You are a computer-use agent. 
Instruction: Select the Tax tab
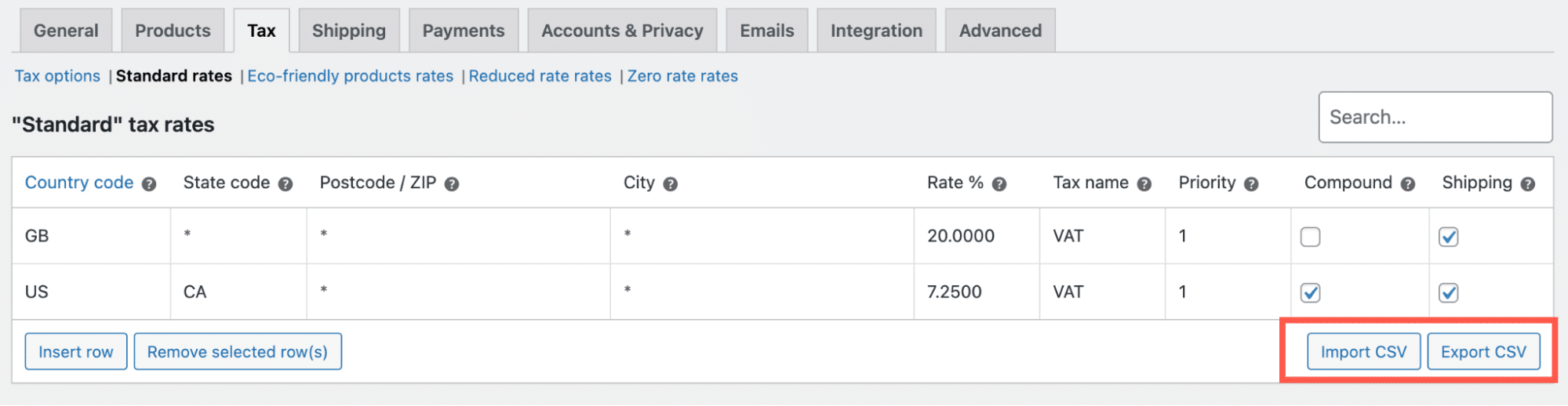[x=261, y=31]
